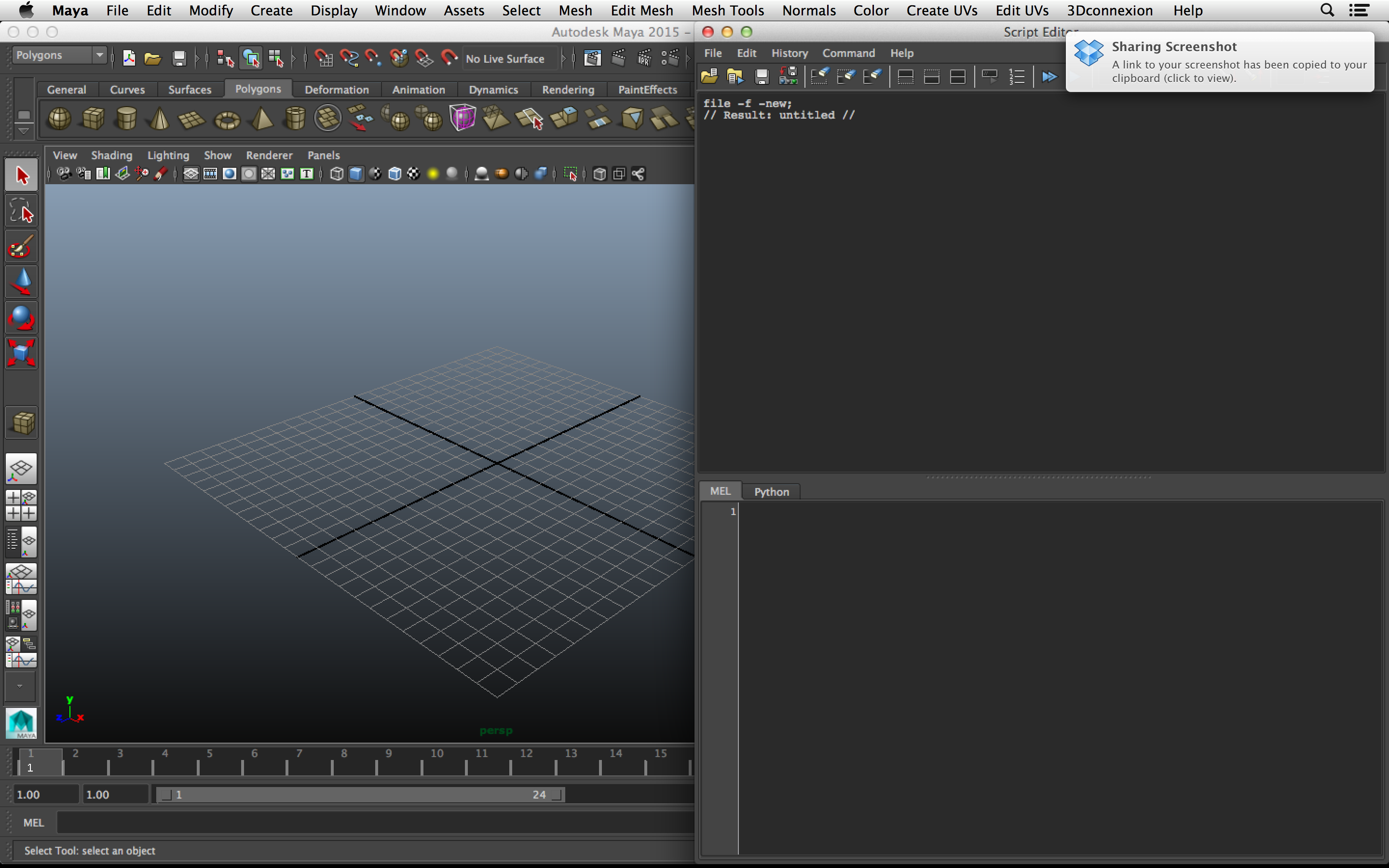Click frame 10 on the time slider
This screenshot has width=1389, height=868.
[437, 753]
